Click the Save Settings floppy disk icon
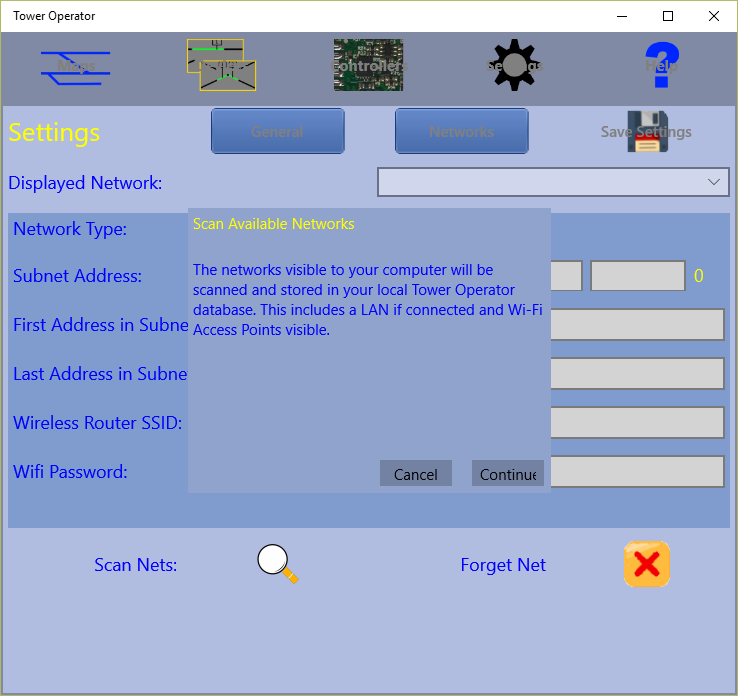The width and height of the screenshot is (738, 696). 647,132
